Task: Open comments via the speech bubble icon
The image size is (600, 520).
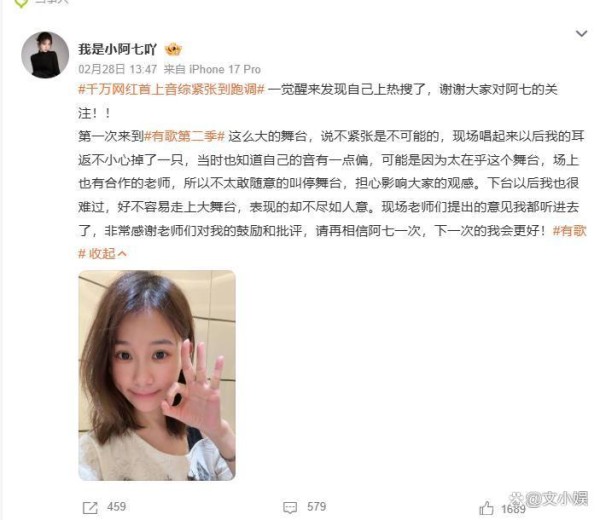Action: 290,508
